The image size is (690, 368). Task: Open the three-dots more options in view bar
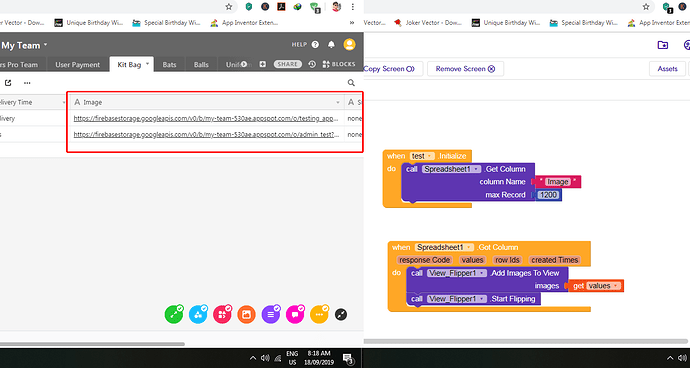click(x=27, y=82)
